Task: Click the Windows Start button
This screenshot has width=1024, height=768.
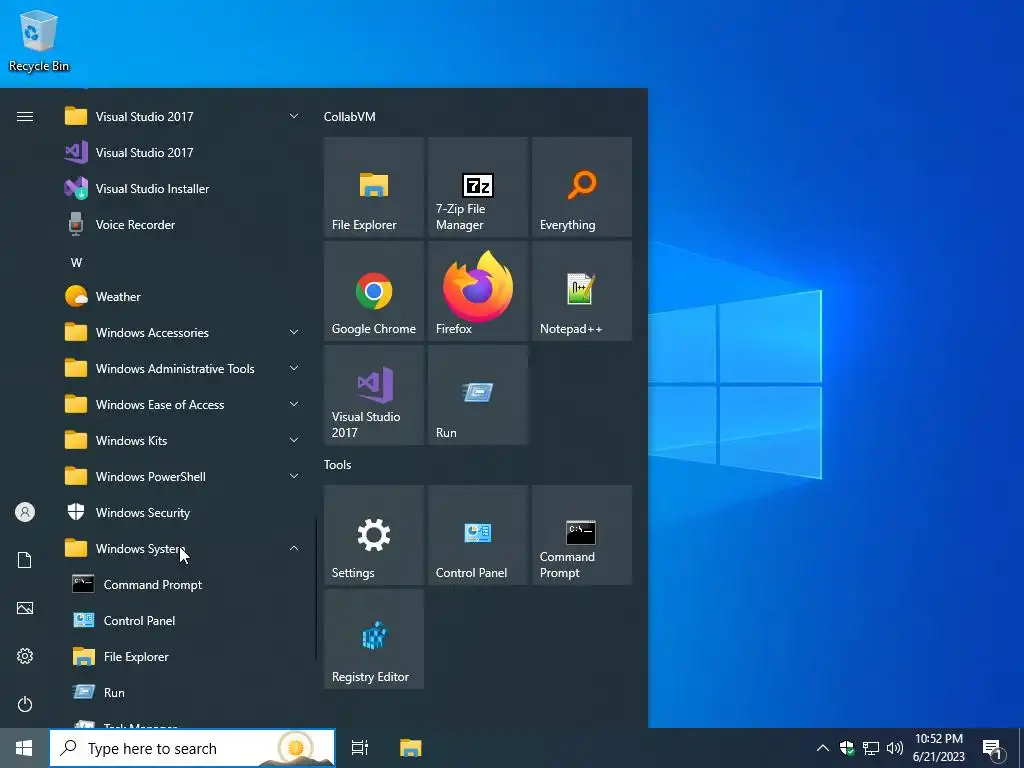Action: tap(24, 748)
